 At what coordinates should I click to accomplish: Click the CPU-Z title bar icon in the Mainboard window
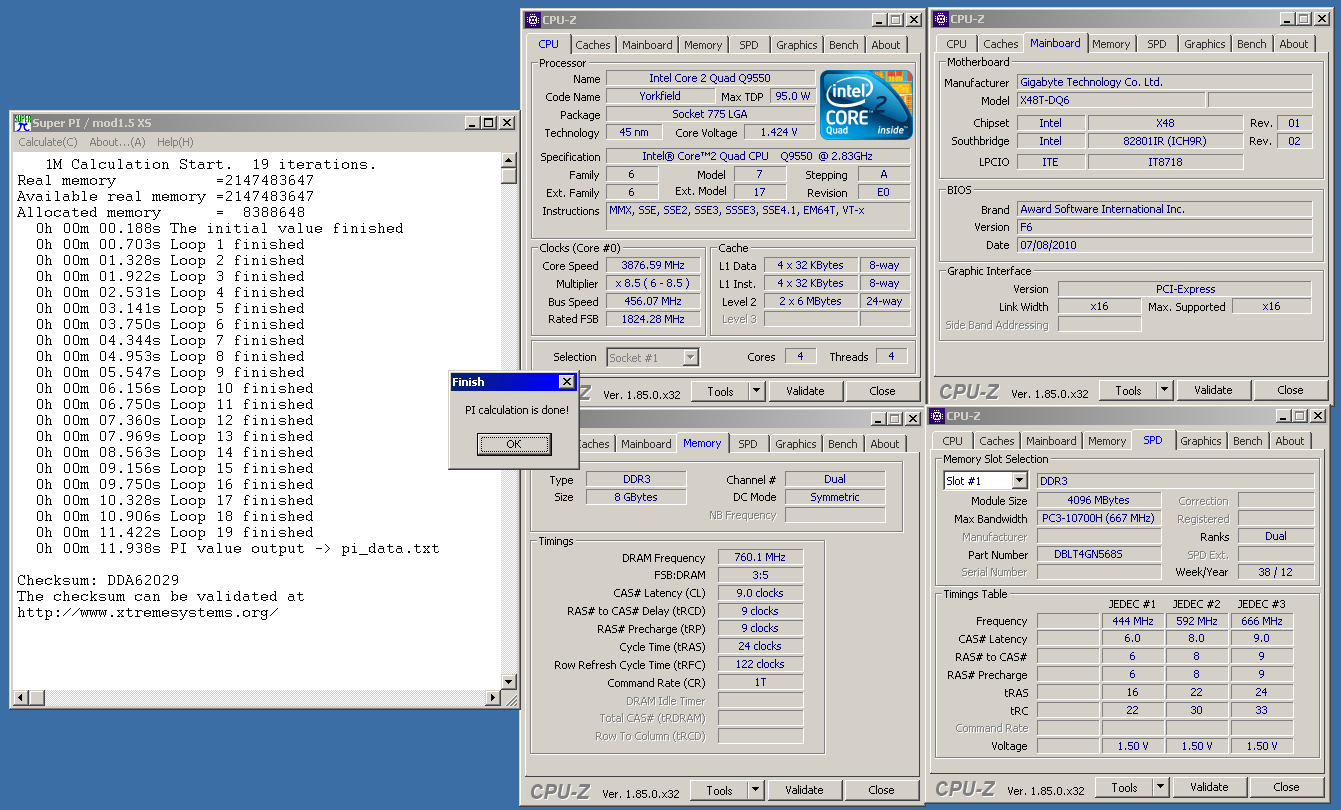[940, 19]
